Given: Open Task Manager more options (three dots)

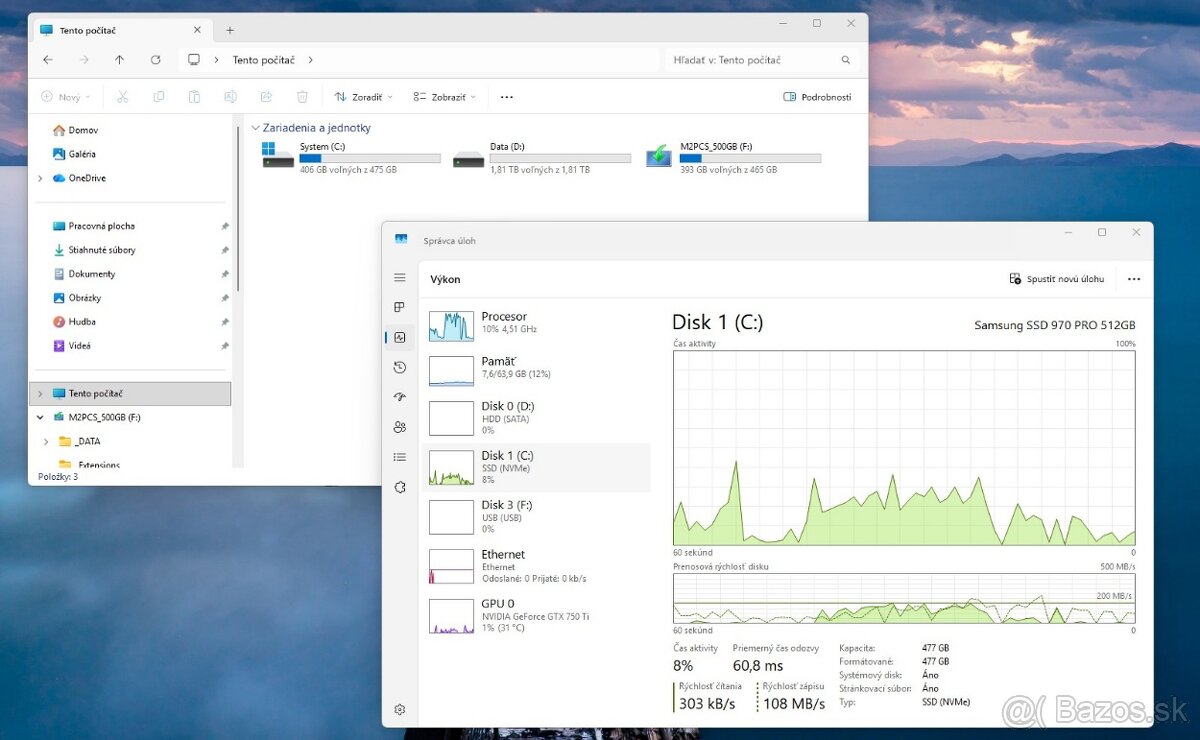Looking at the screenshot, I should (1134, 279).
